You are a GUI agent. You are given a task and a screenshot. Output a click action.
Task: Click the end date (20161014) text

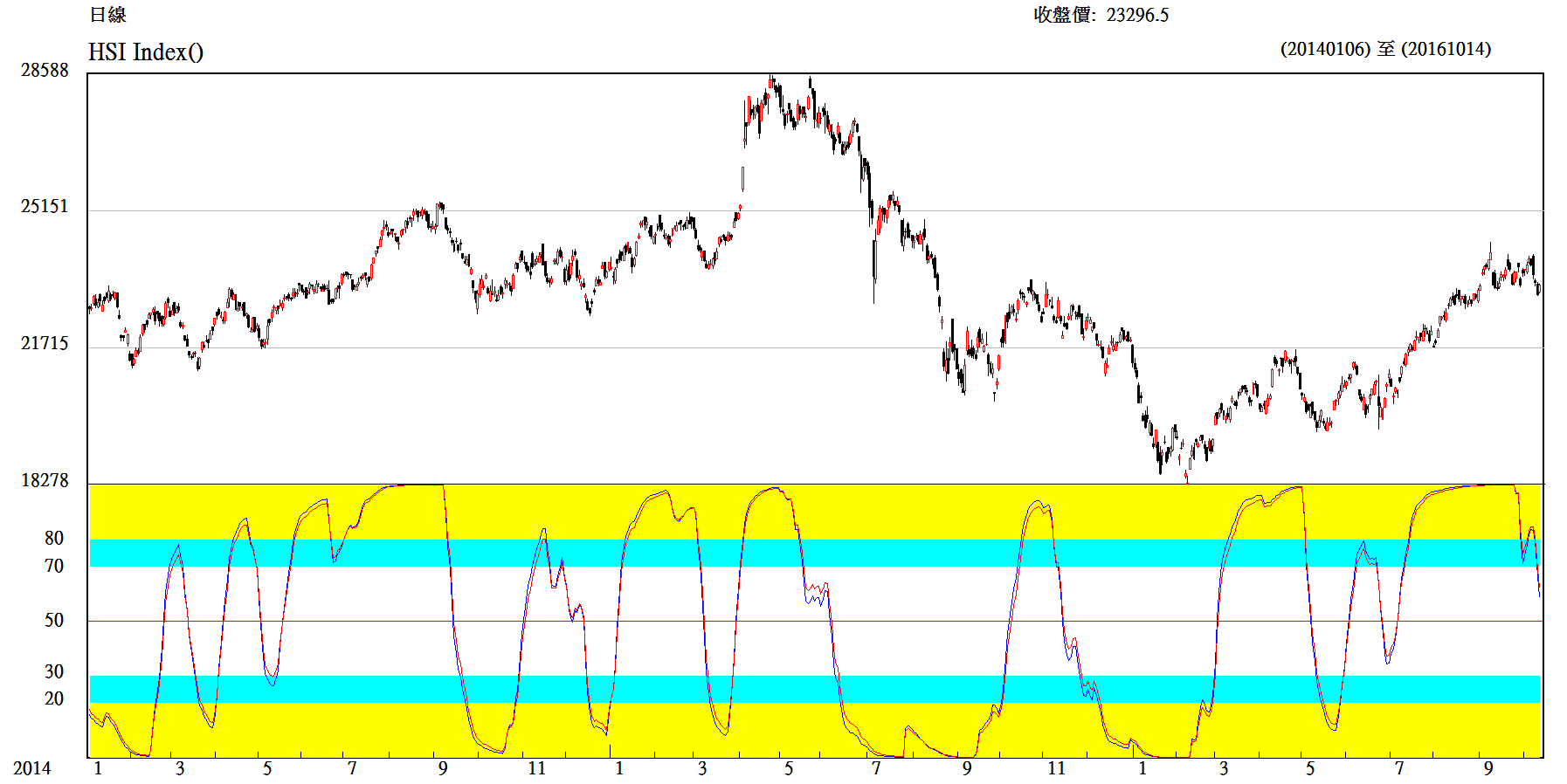1446,49
